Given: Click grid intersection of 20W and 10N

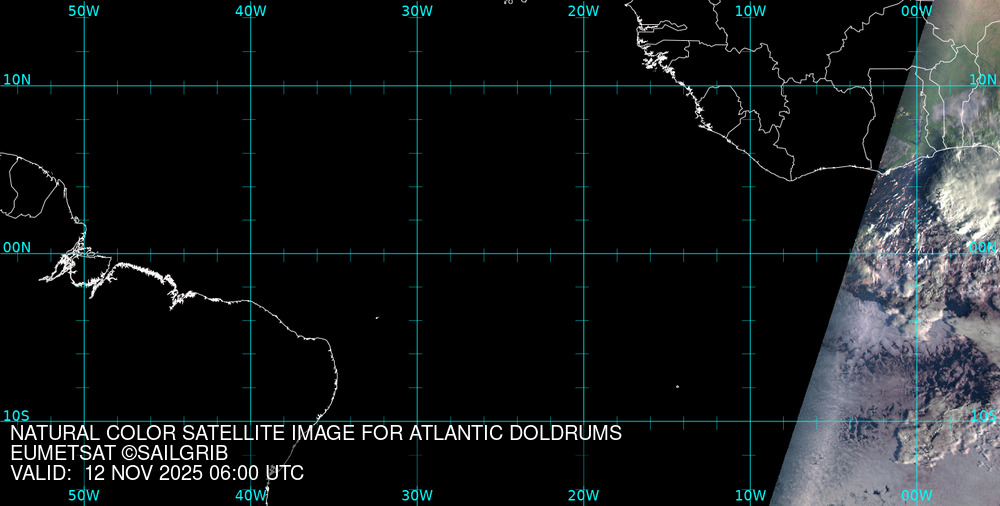Looking at the screenshot, I should click(584, 85).
